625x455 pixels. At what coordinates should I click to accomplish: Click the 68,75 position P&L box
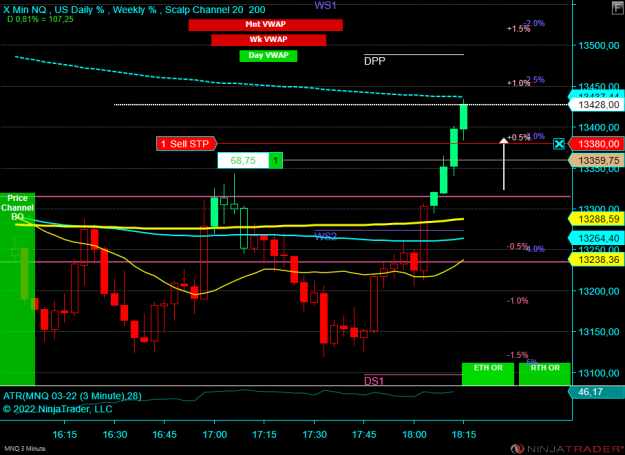(x=243, y=161)
